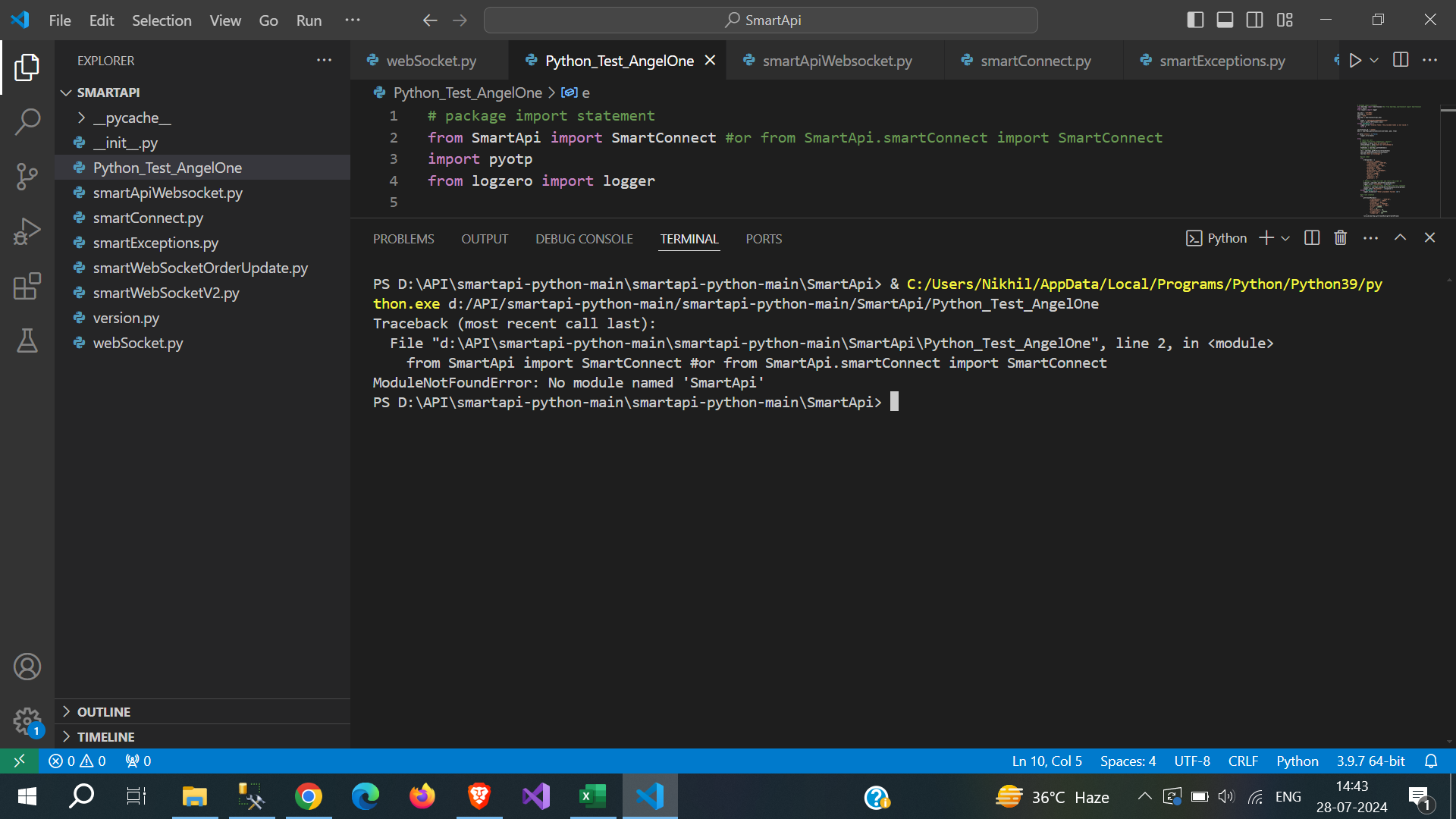1456x819 pixels.
Task: Open the Go menu
Action: [x=268, y=20]
